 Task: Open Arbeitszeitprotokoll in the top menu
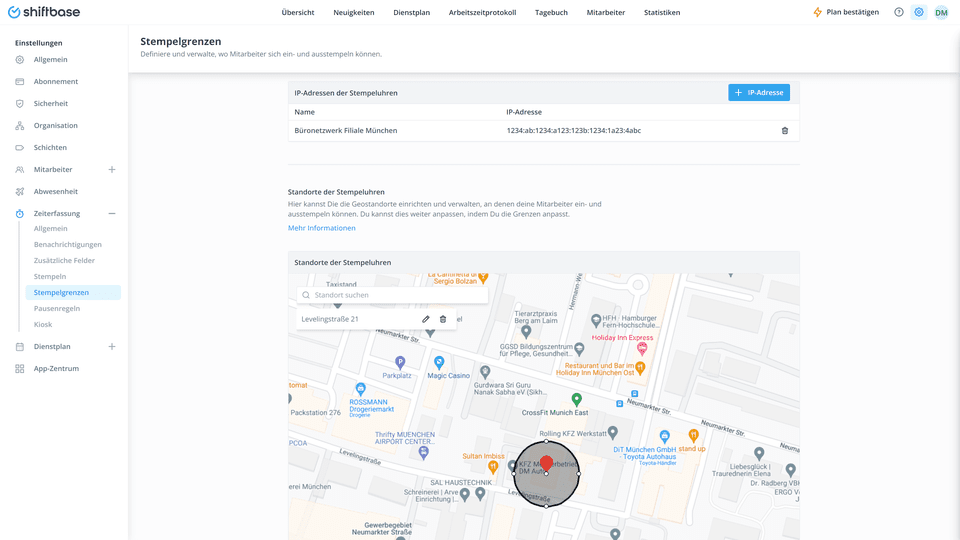click(482, 12)
